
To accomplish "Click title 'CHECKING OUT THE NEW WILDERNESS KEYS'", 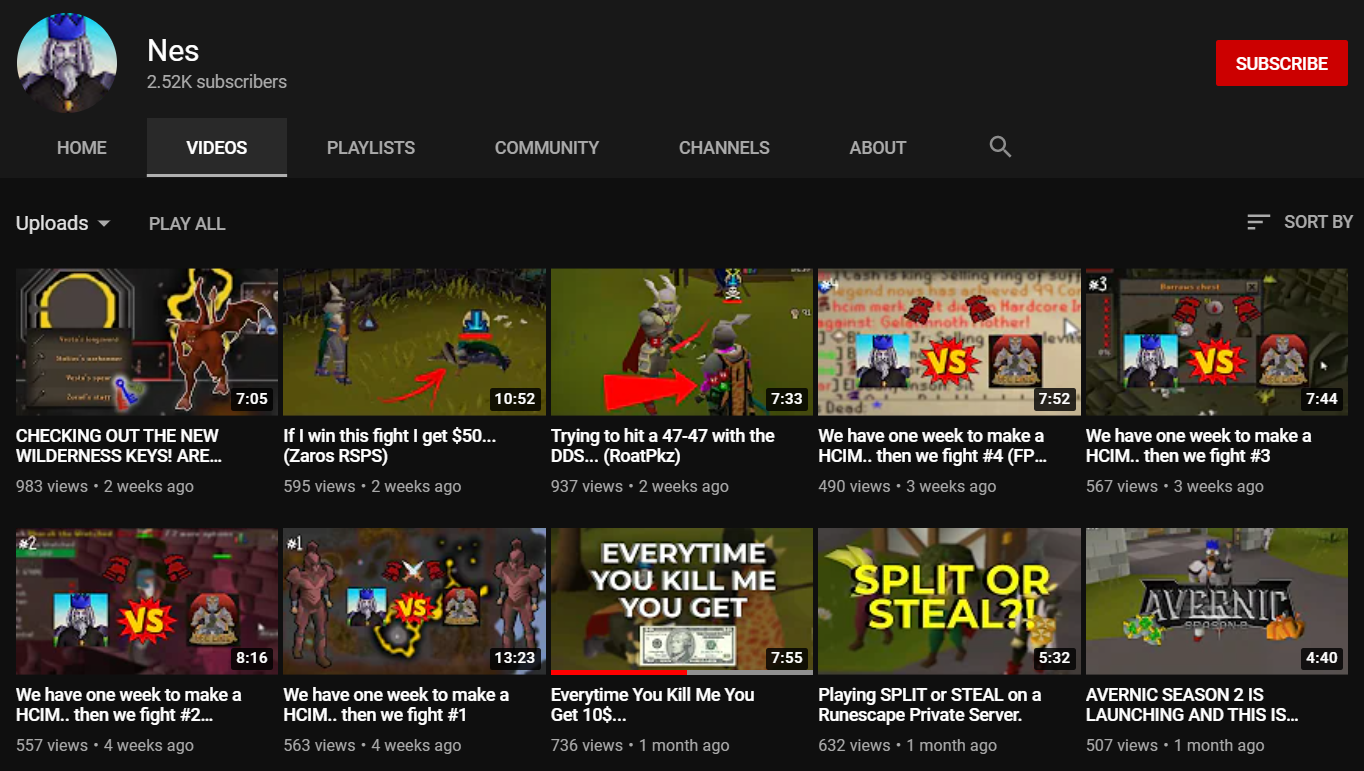I will pyautogui.click(x=119, y=446).
